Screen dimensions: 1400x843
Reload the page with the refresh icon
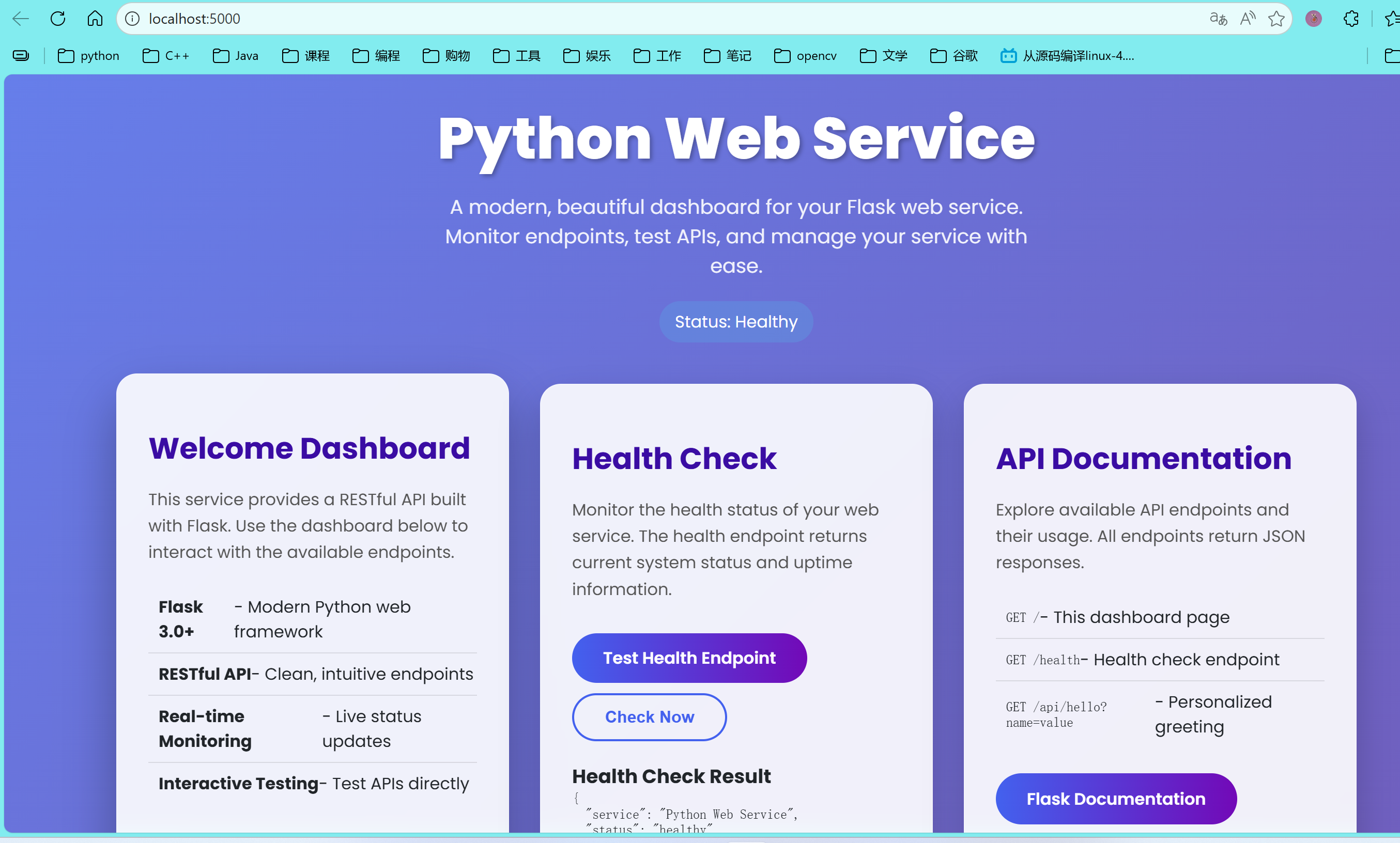(x=58, y=19)
